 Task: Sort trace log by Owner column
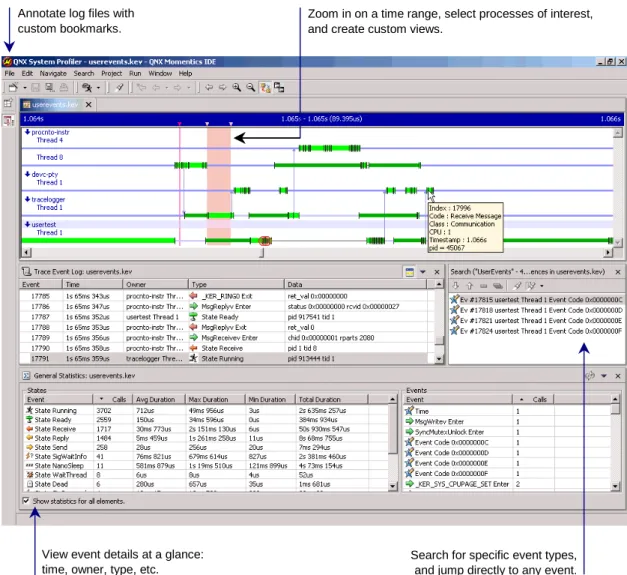[155, 284]
